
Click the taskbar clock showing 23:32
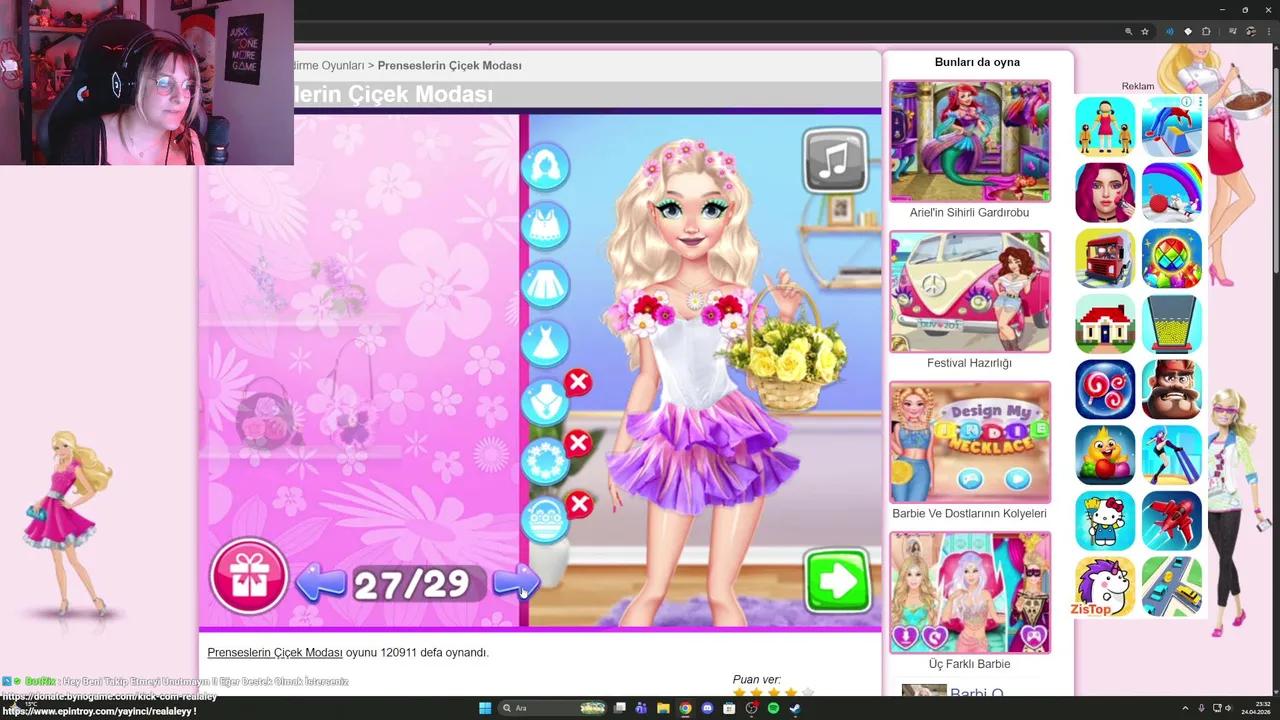click(x=1256, y=708)
